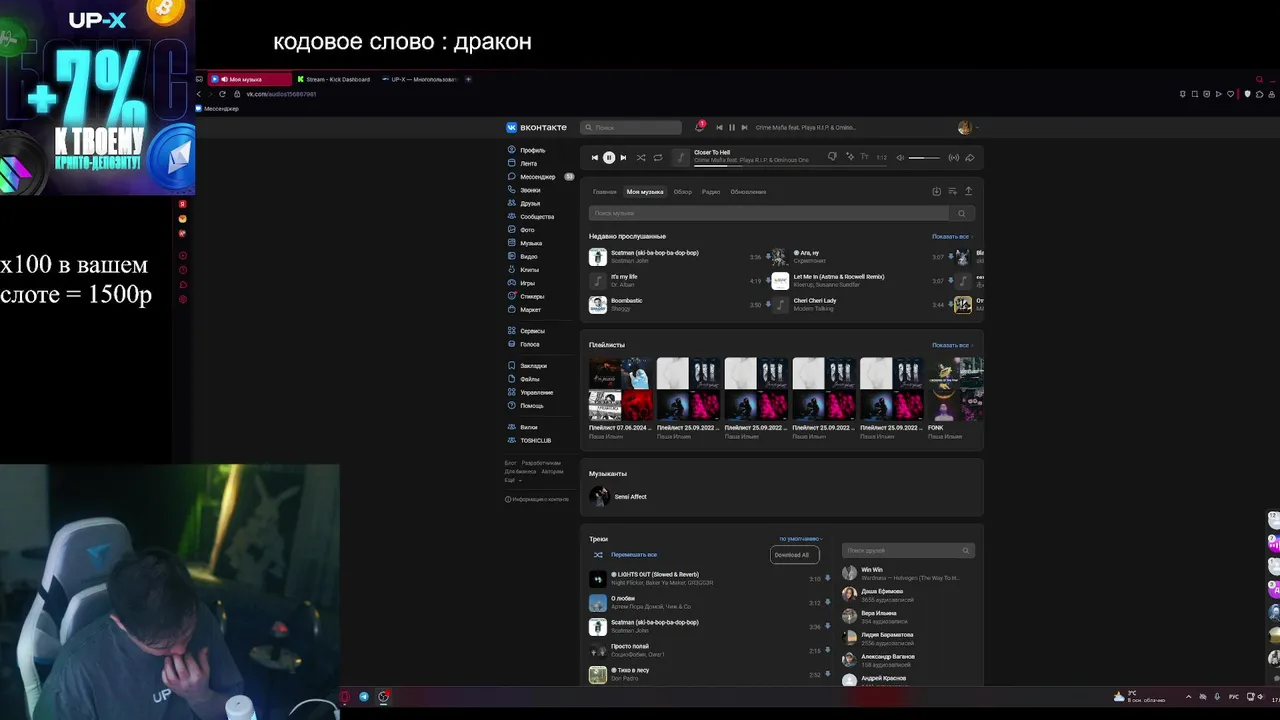Pause music from the top header mini-player
This screenshot has width=1280, height=720.
click(x=731, y=127)
